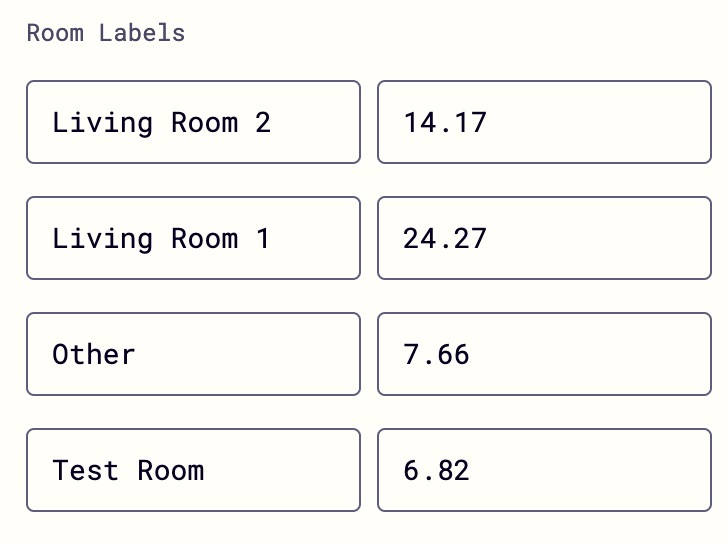Edit the value beside Living Room 2
Image resolution: width=728 pixels, height=544 pixels.
coord(544,122)
